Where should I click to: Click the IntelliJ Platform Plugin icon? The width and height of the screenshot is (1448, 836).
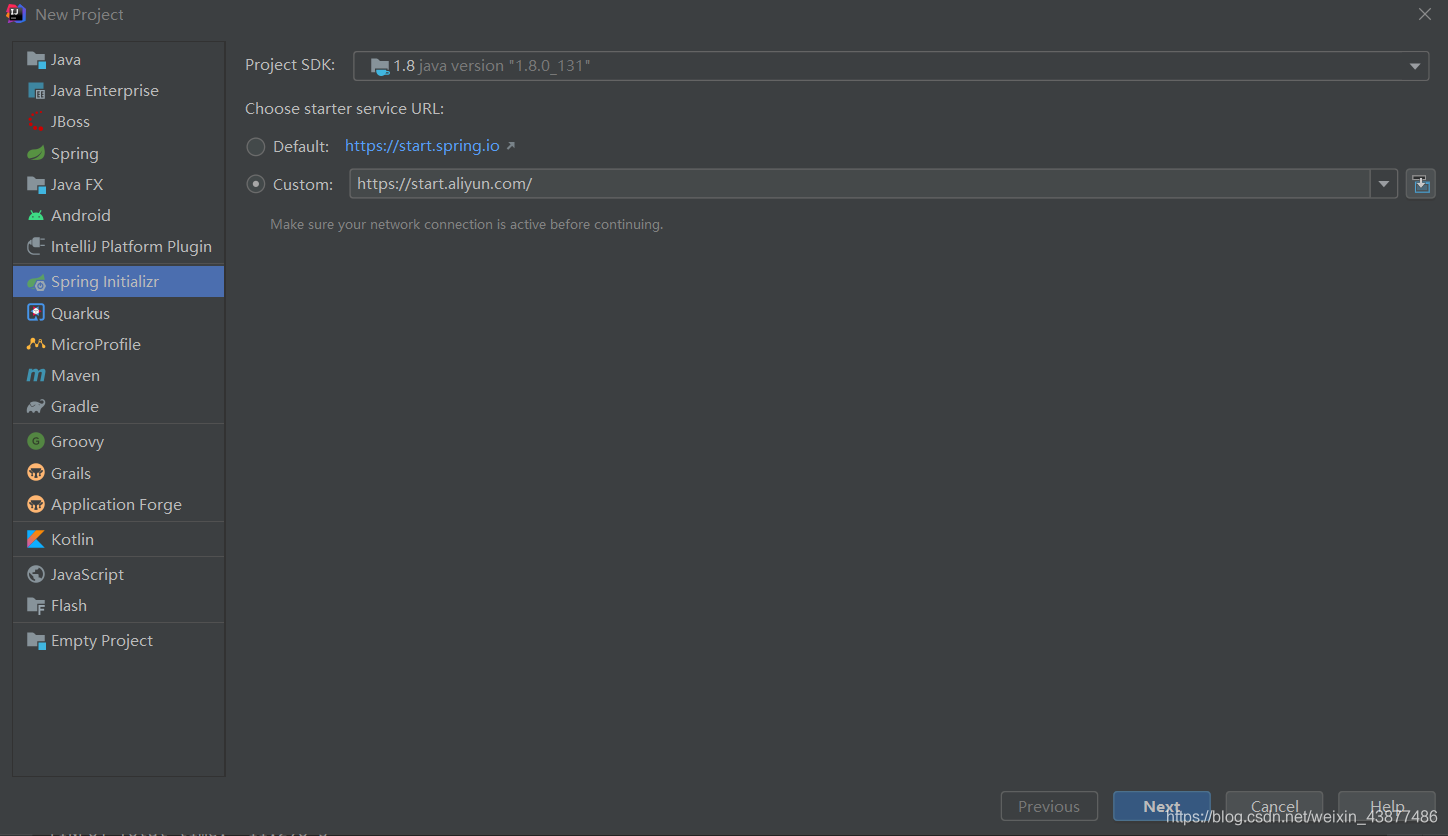(36, 247)
